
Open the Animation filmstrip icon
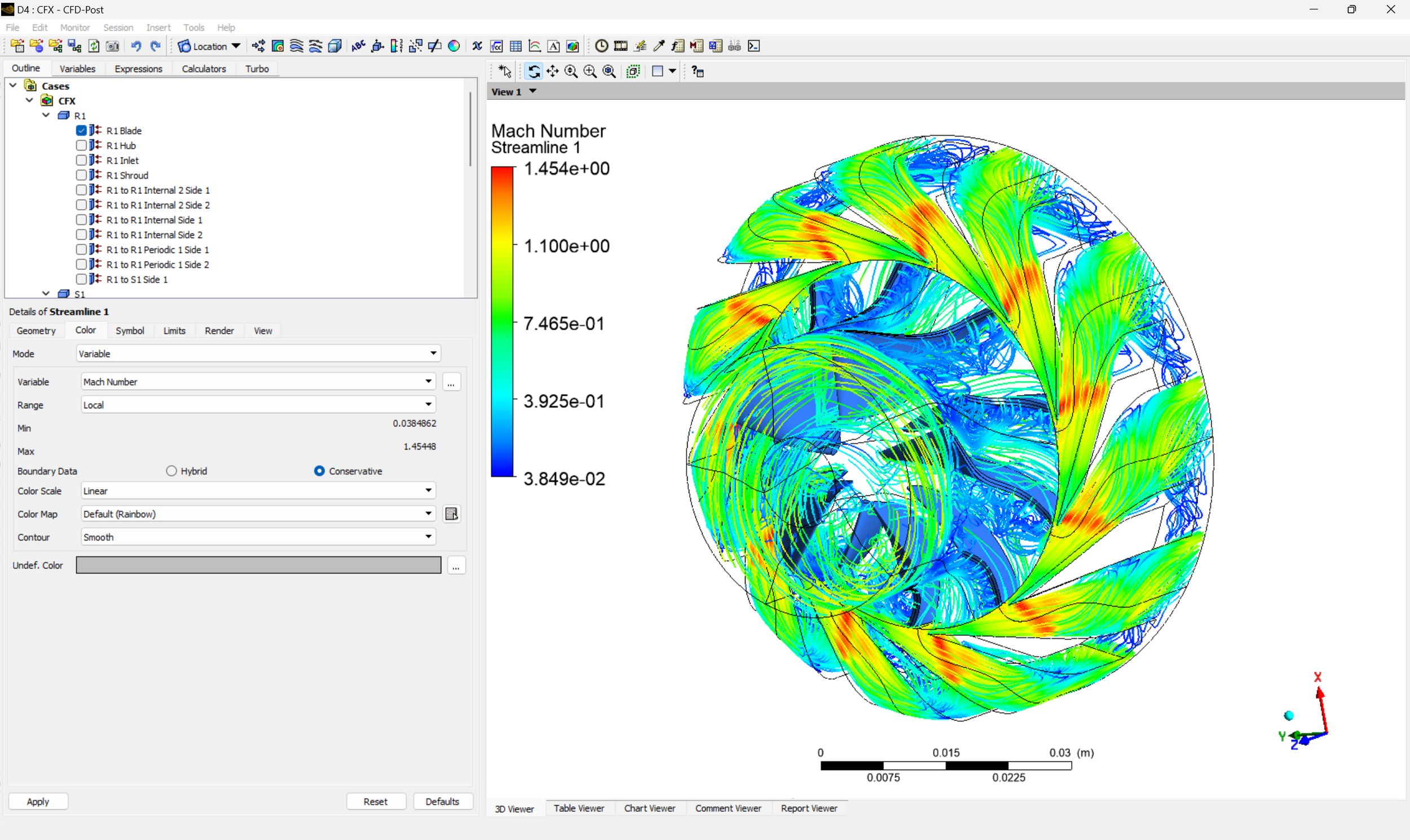click(x=620, y=46)
